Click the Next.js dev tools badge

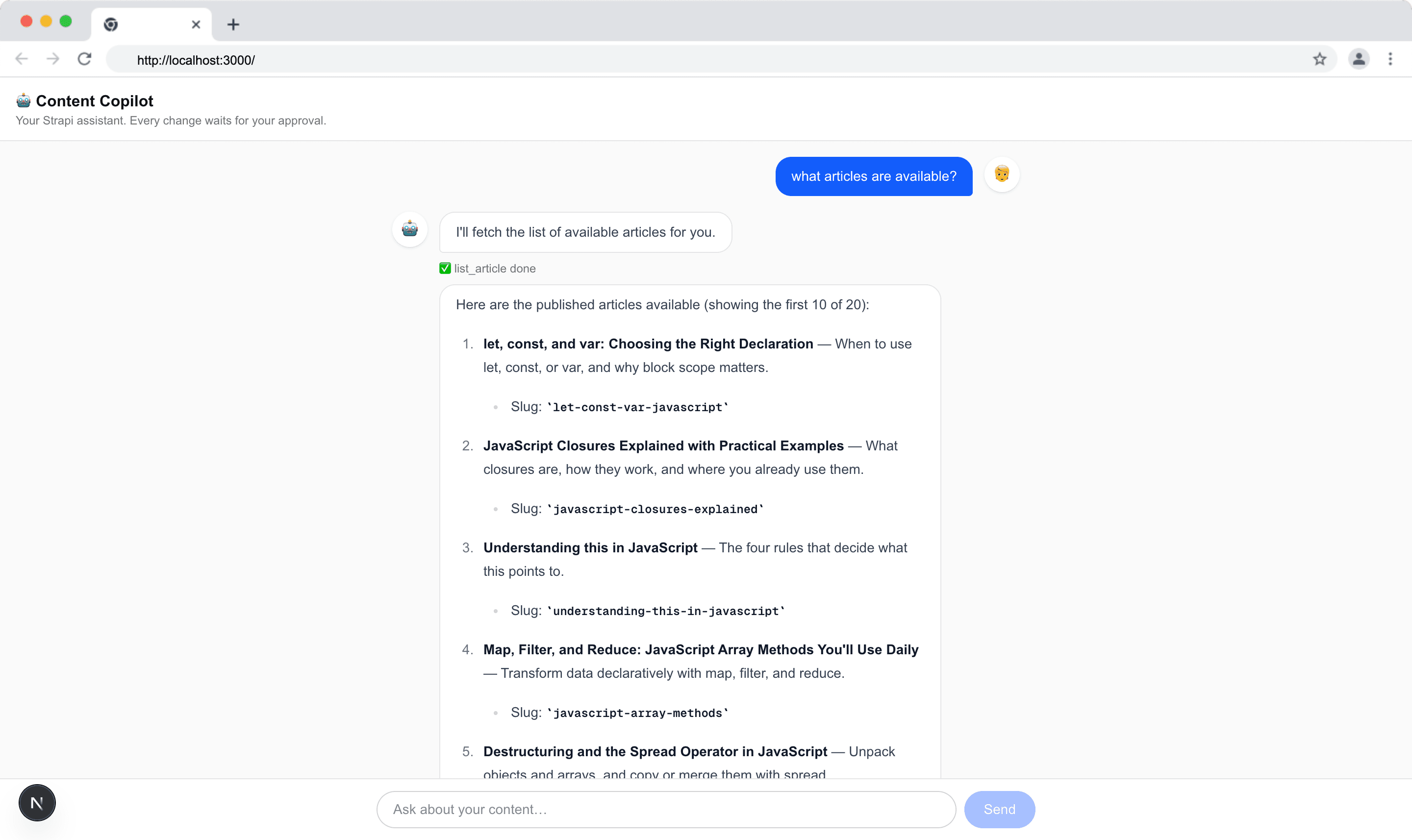(x=37, y=803)
